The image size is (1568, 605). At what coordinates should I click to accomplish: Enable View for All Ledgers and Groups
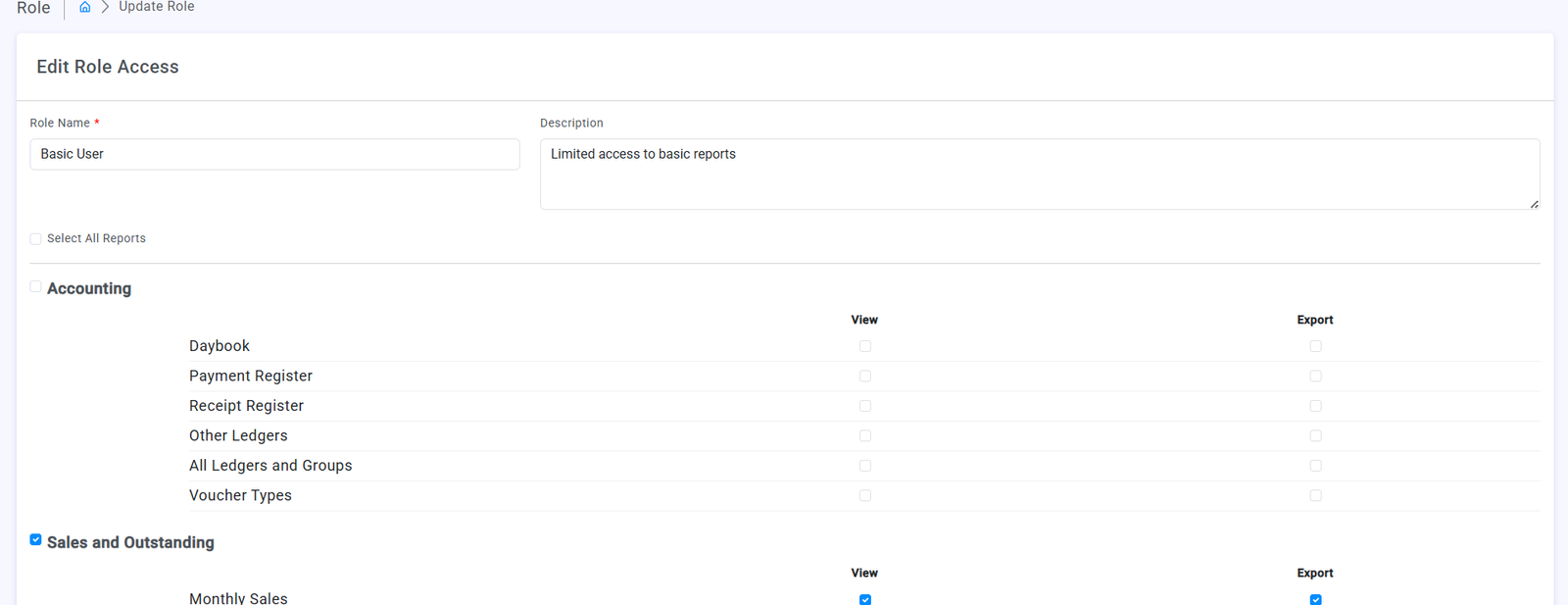pyautogui.click(x=865, y=466)
